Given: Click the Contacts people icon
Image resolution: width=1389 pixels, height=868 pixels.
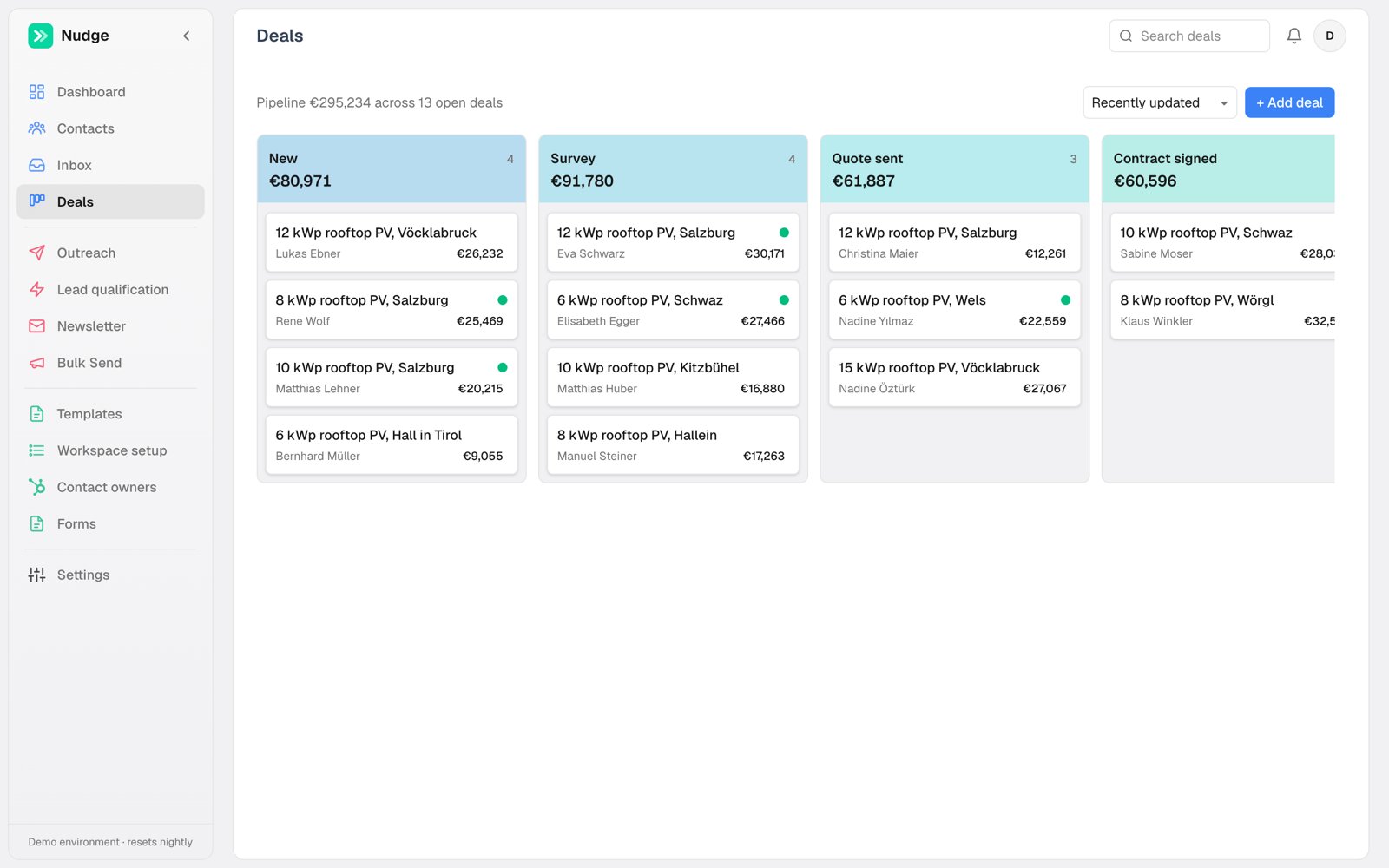Looking at the screenshot, I should coord(36,128).
